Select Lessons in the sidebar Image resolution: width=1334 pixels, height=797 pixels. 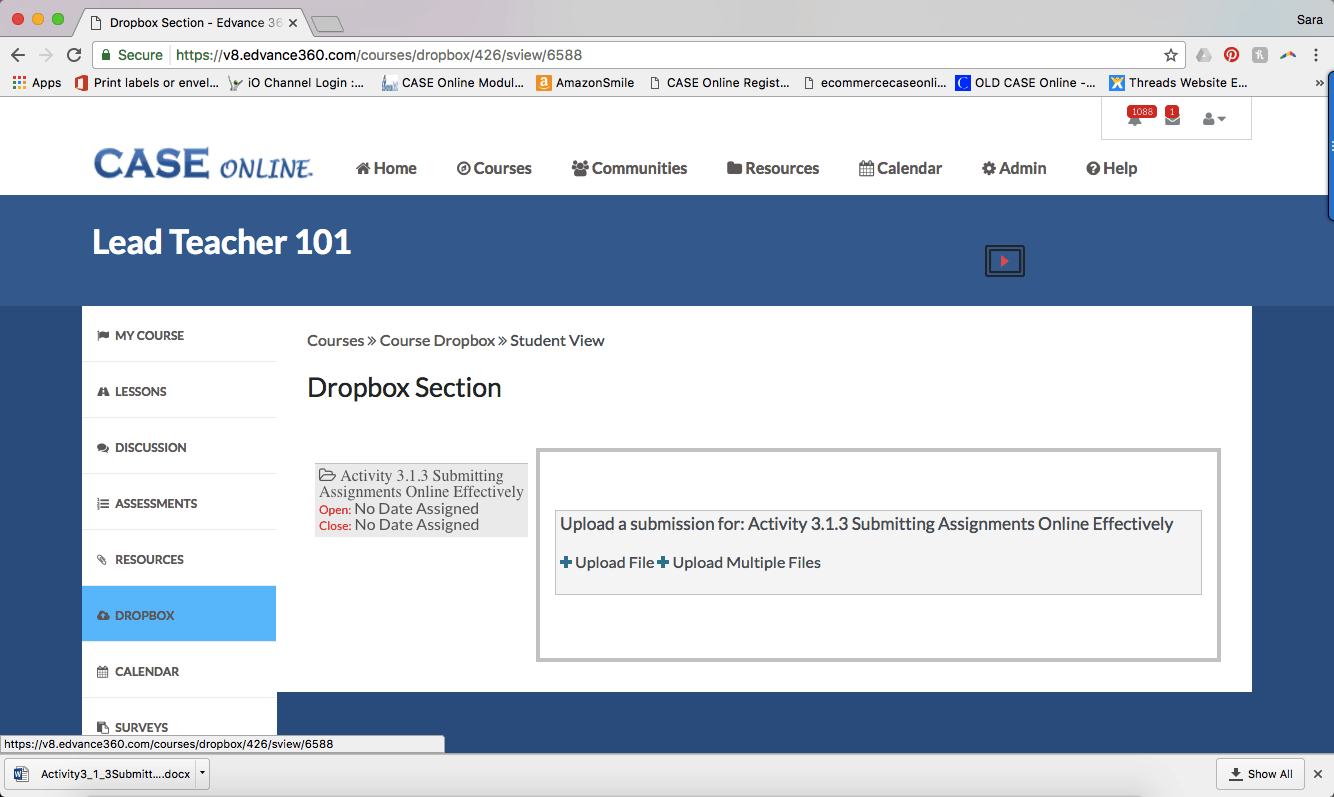tap(140, 391)
